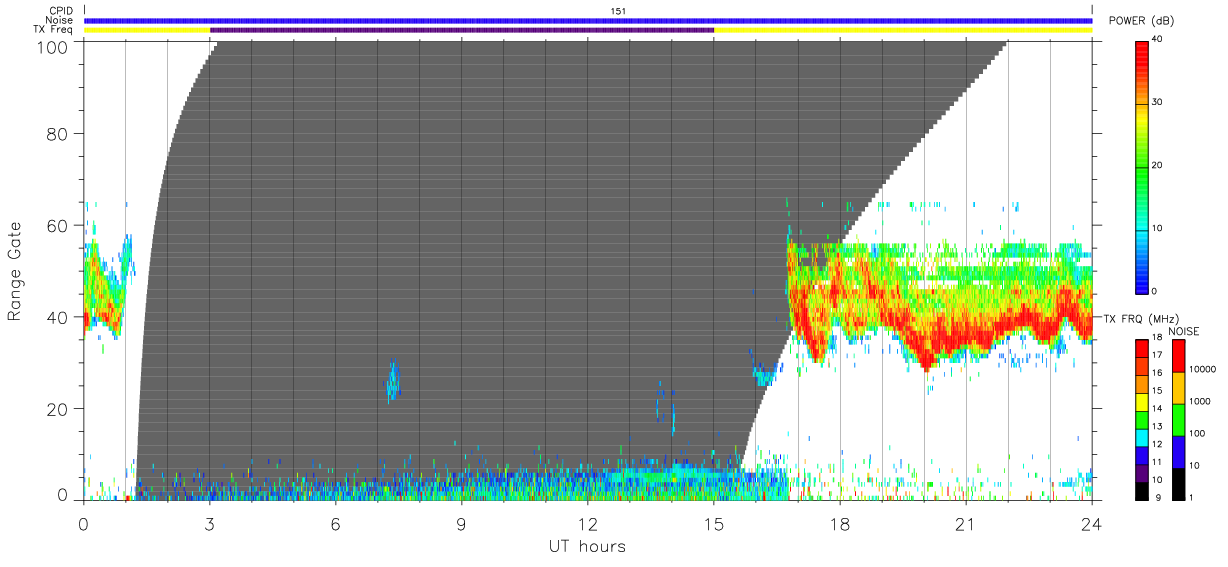Select the purple segment of the TX FRQ bar
Screen dimensions: 1228x567
(1142, 474)
